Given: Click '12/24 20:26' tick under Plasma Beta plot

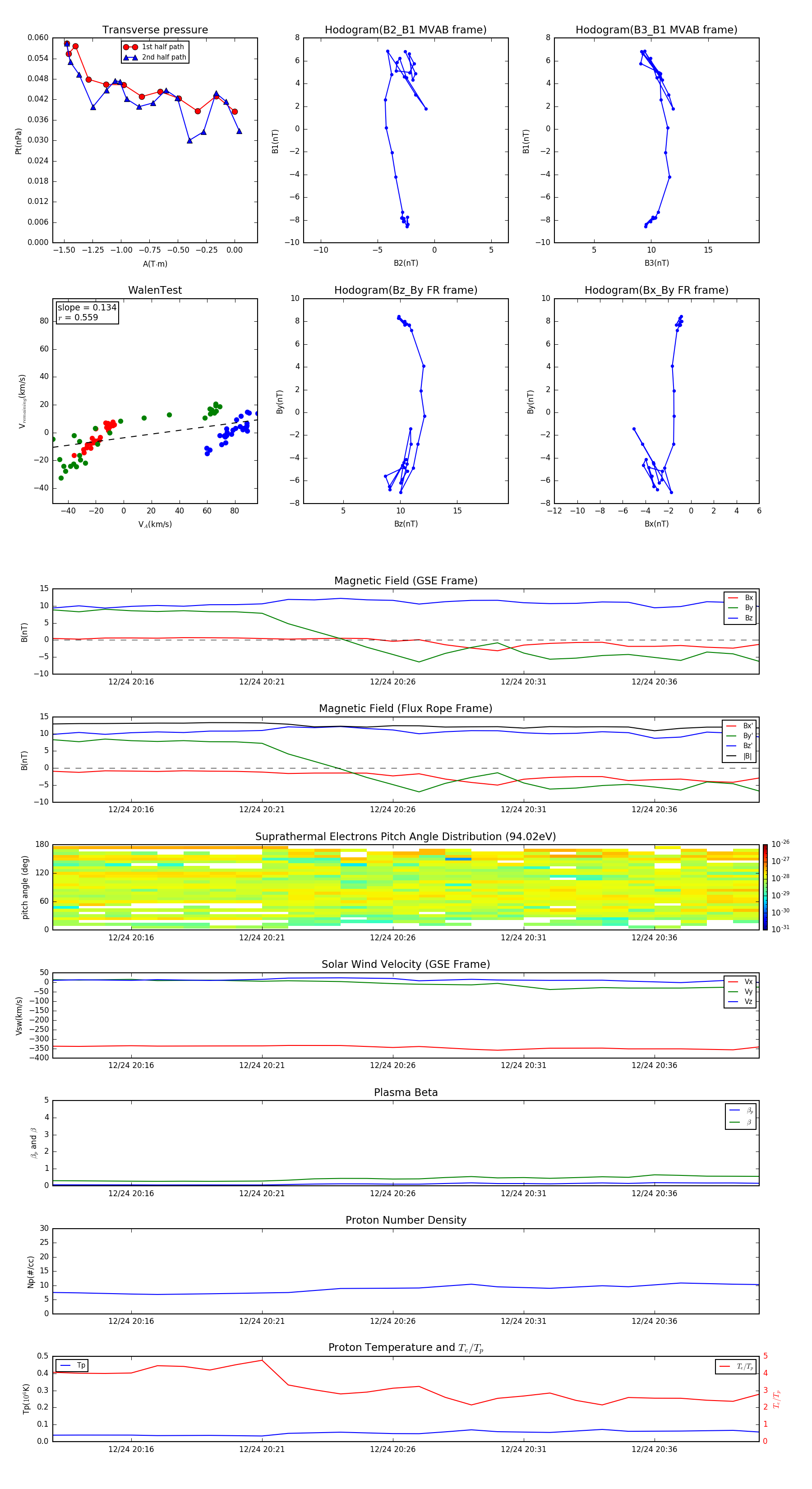Looking at the screenshot, I should [392, 1193].
